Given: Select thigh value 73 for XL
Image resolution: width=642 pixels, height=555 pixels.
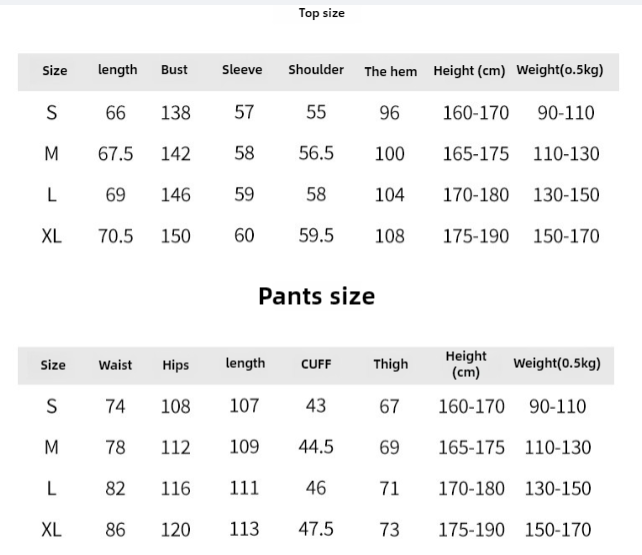Looking at the screenshot, I should [389, 530].
